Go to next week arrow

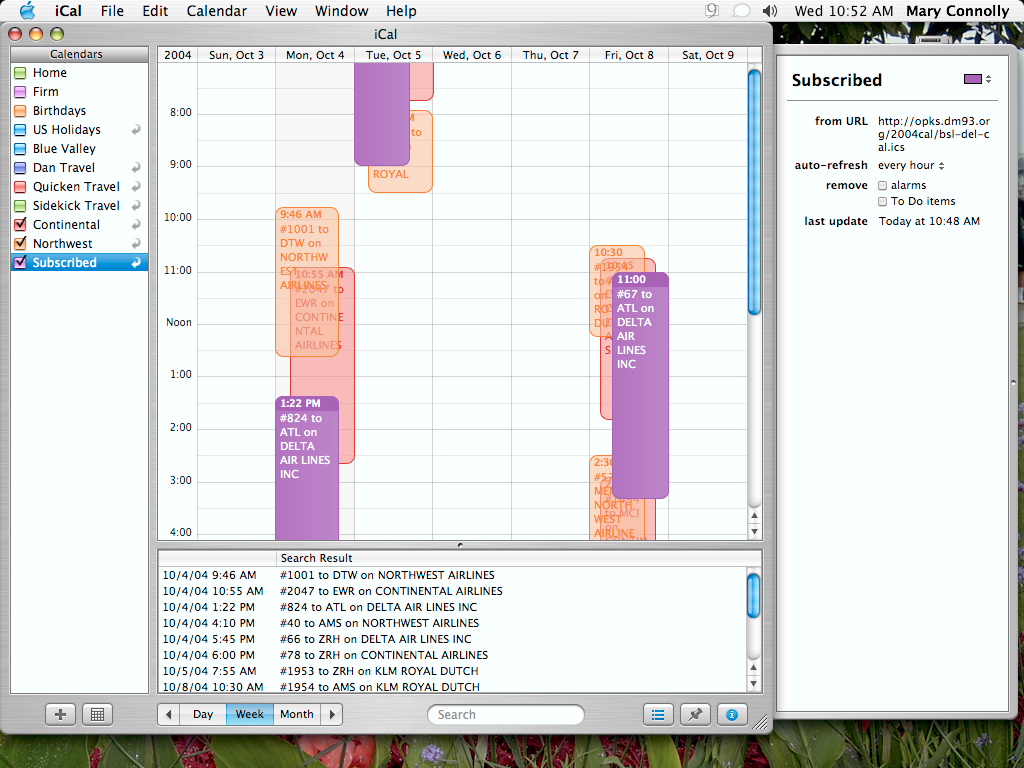pos(332,714)
